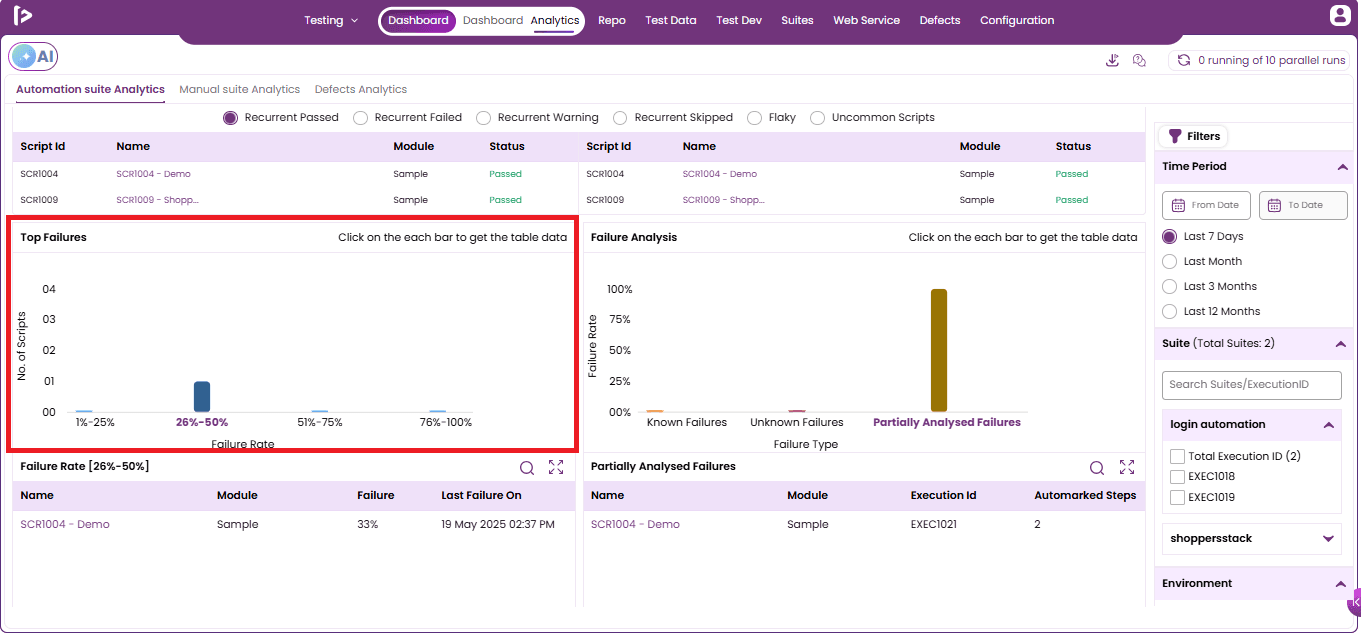Focus the Search Suites/ExecutionID field
The width and height of the screenshot is (1361, 635).
(1252, 385)
